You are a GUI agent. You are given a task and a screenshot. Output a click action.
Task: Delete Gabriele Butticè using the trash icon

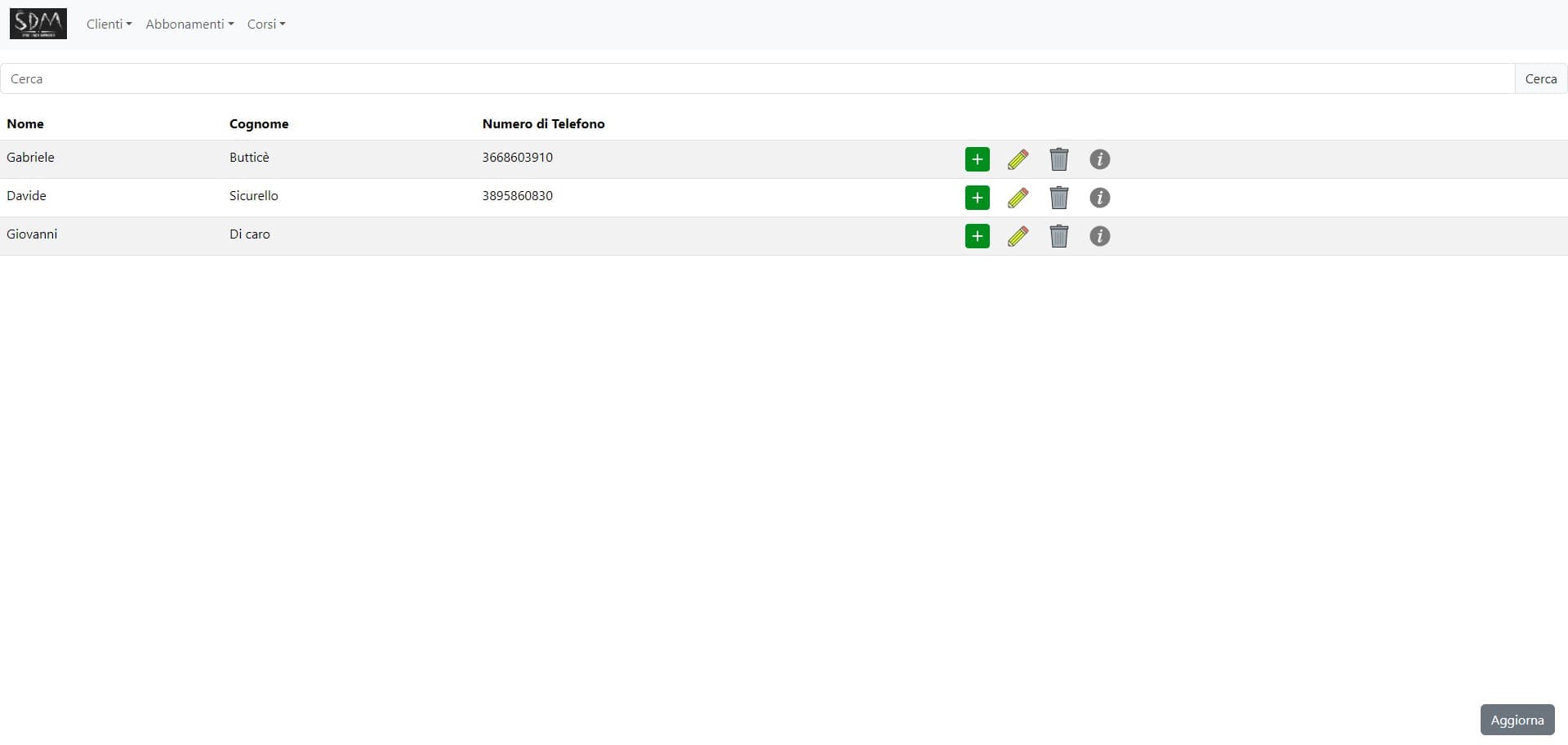point(1058,159)
